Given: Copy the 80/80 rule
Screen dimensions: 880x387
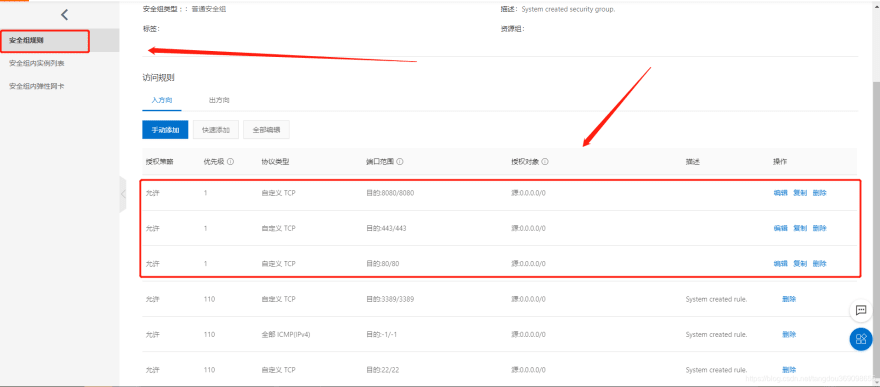Looking at the screenshot, I should tap(800, 264).
